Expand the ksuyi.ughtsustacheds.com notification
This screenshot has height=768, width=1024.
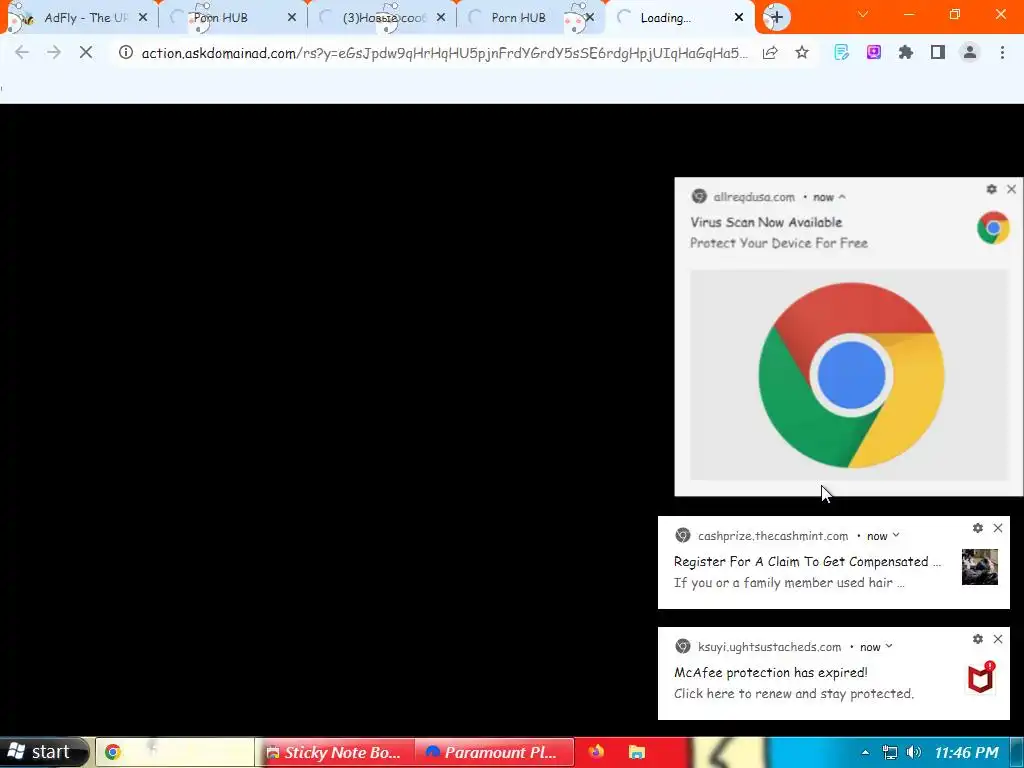(889, 646)
